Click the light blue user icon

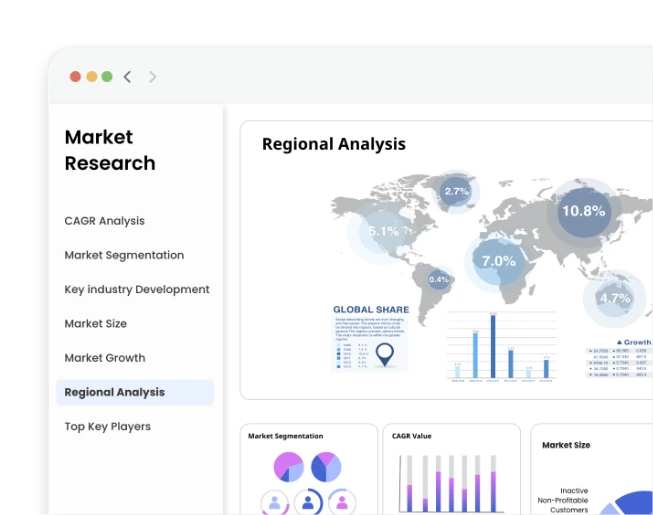tap(274, 503)
